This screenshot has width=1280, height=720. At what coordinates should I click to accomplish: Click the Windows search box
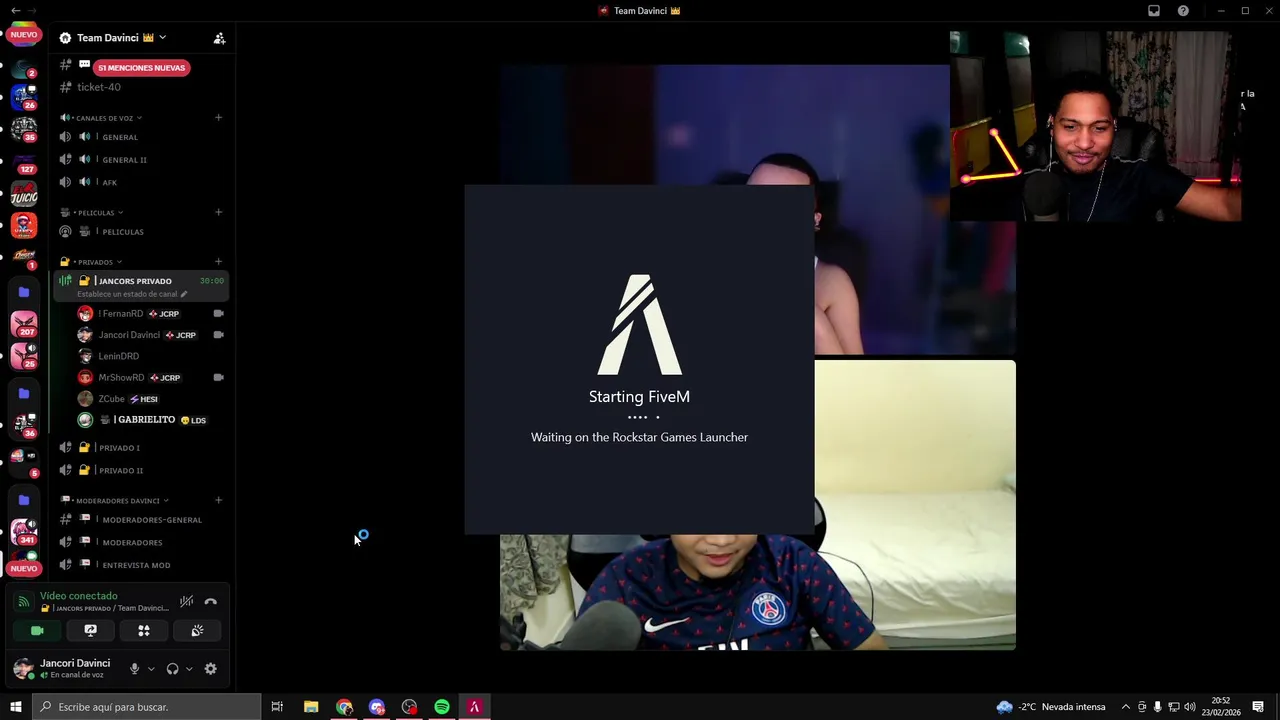pyautogui.click(x=146, y=707)
